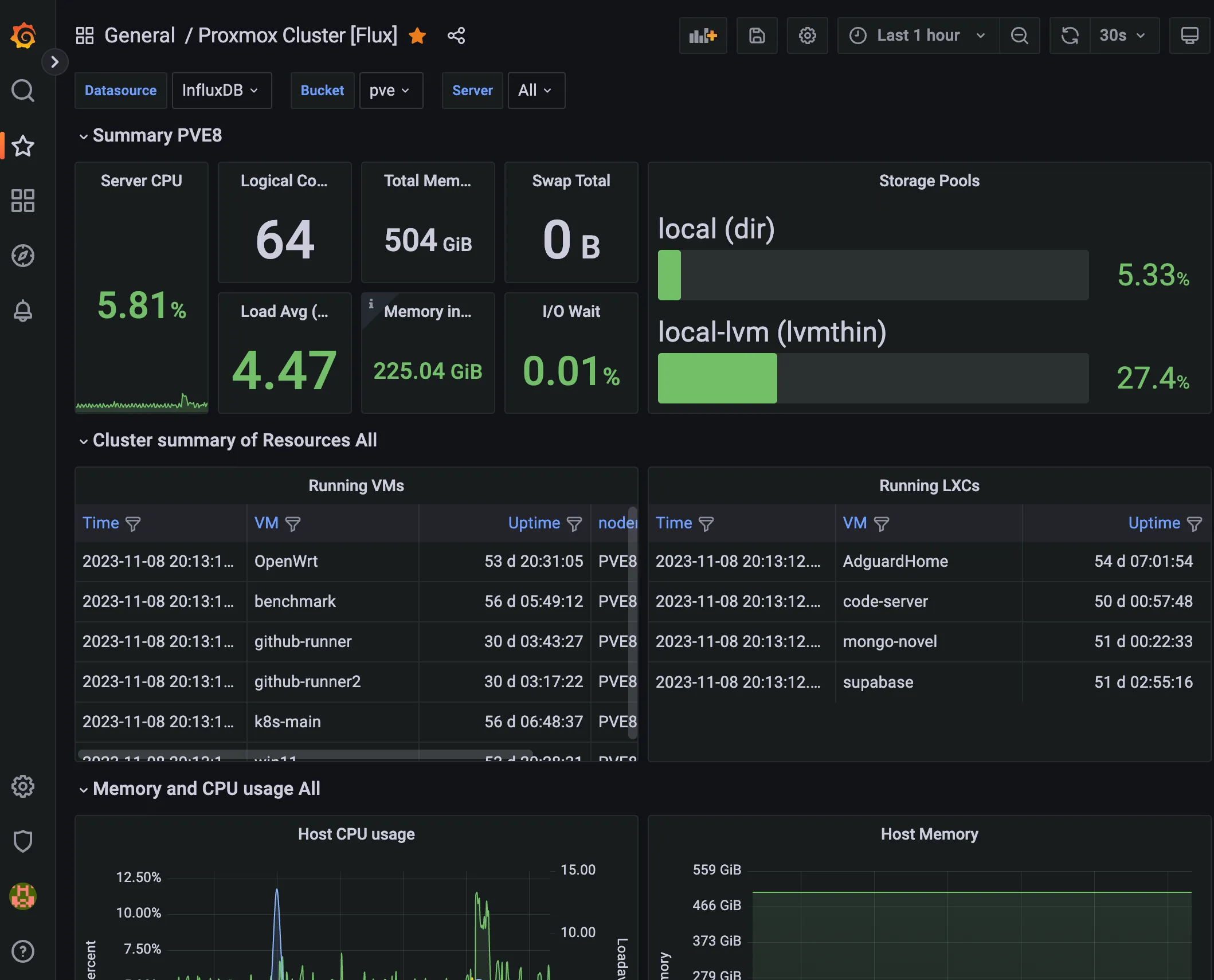Share dashboard via share icon
Screen dimensions: 1214x980
(456, 36)
